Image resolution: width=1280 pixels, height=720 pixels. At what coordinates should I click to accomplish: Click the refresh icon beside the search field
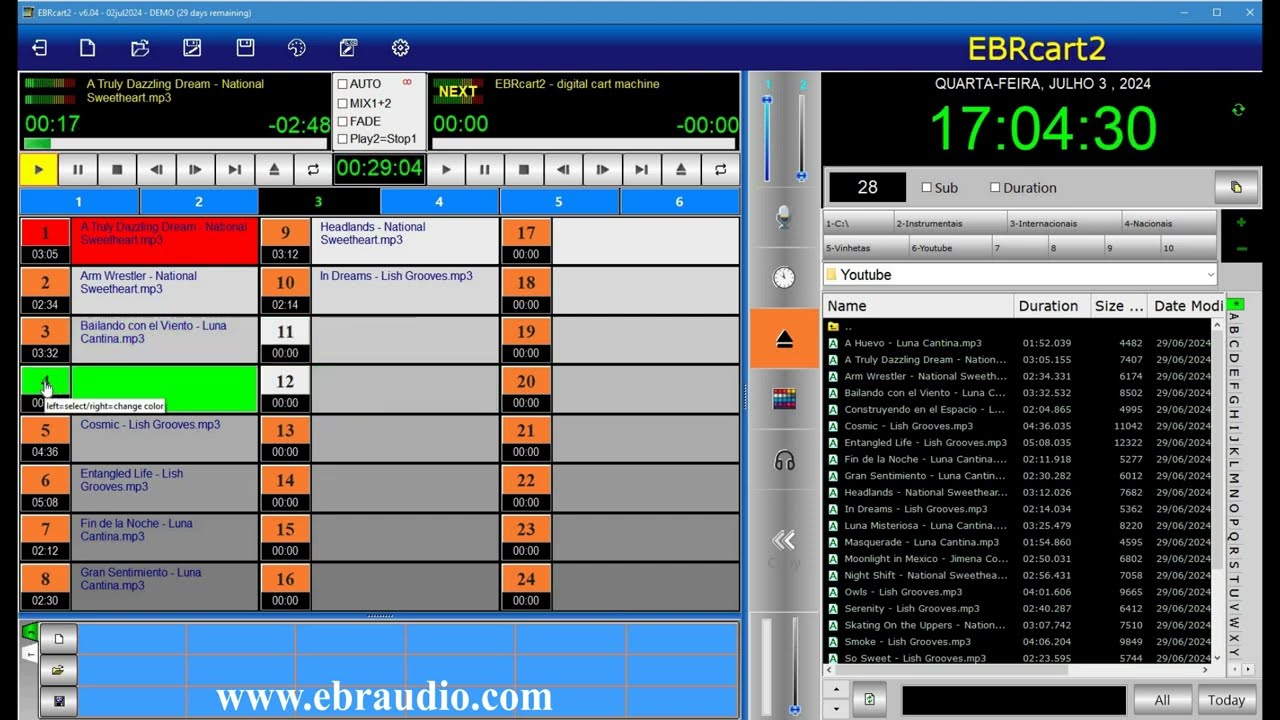coord(869,700)
